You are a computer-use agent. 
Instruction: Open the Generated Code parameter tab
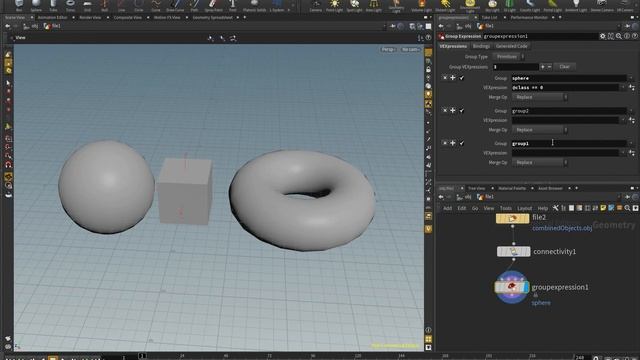pyautogui.click(x=511, y=46)
